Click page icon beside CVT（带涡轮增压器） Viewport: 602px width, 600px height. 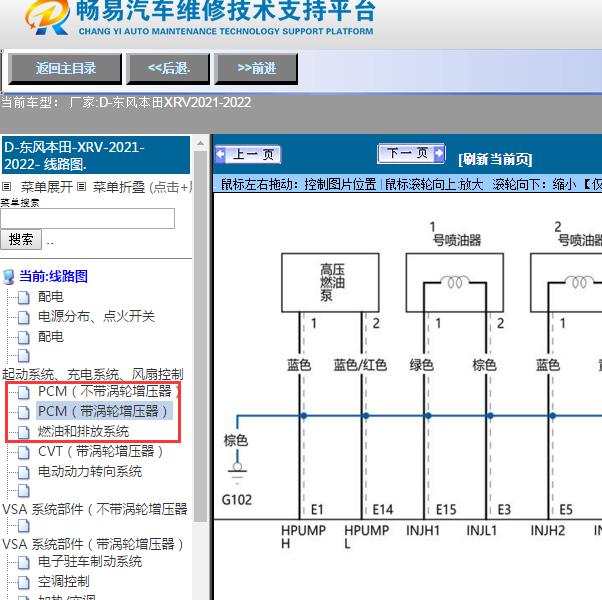[x=24, y=453]
